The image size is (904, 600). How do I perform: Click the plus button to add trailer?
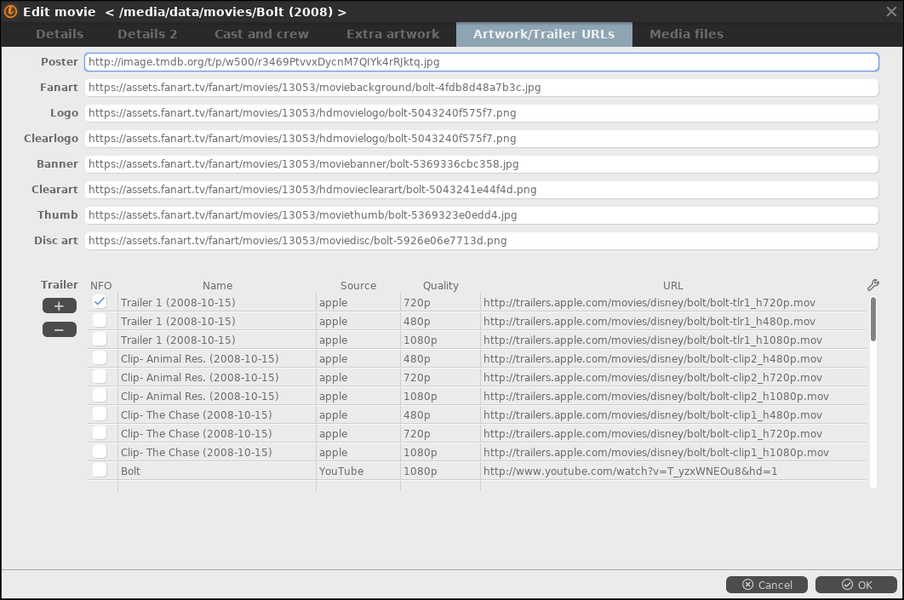[59, 306]
